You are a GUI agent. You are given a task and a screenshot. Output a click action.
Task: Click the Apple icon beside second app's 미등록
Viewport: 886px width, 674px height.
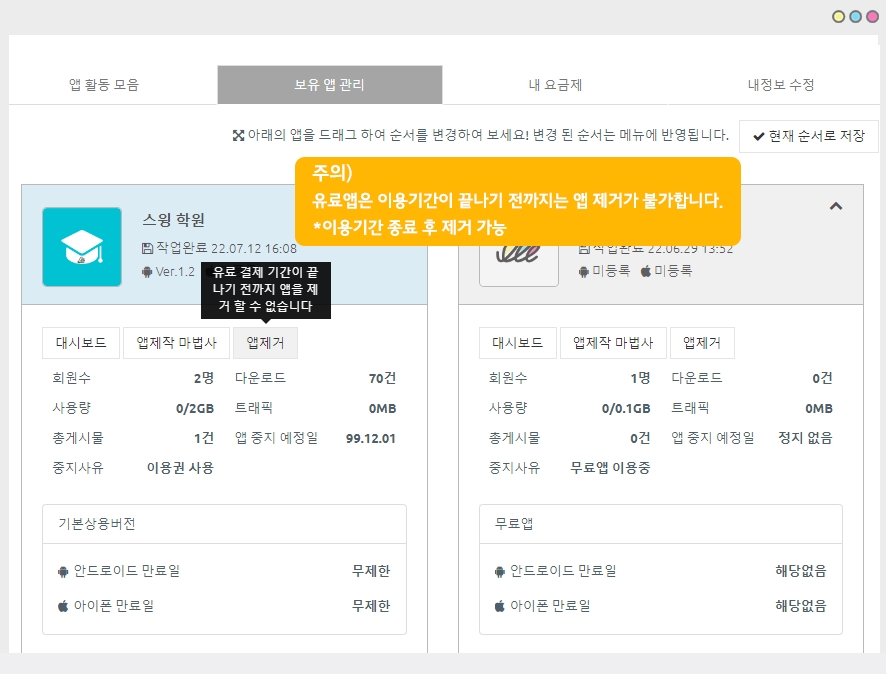645,271
